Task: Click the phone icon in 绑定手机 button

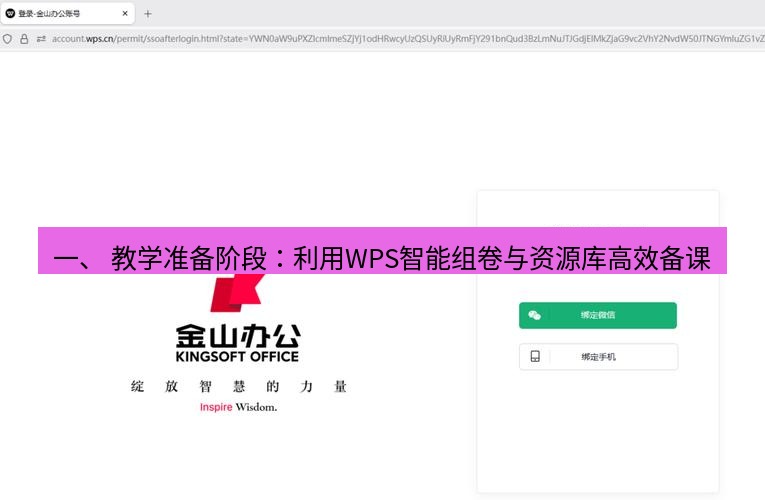Action: click(535, 356)
